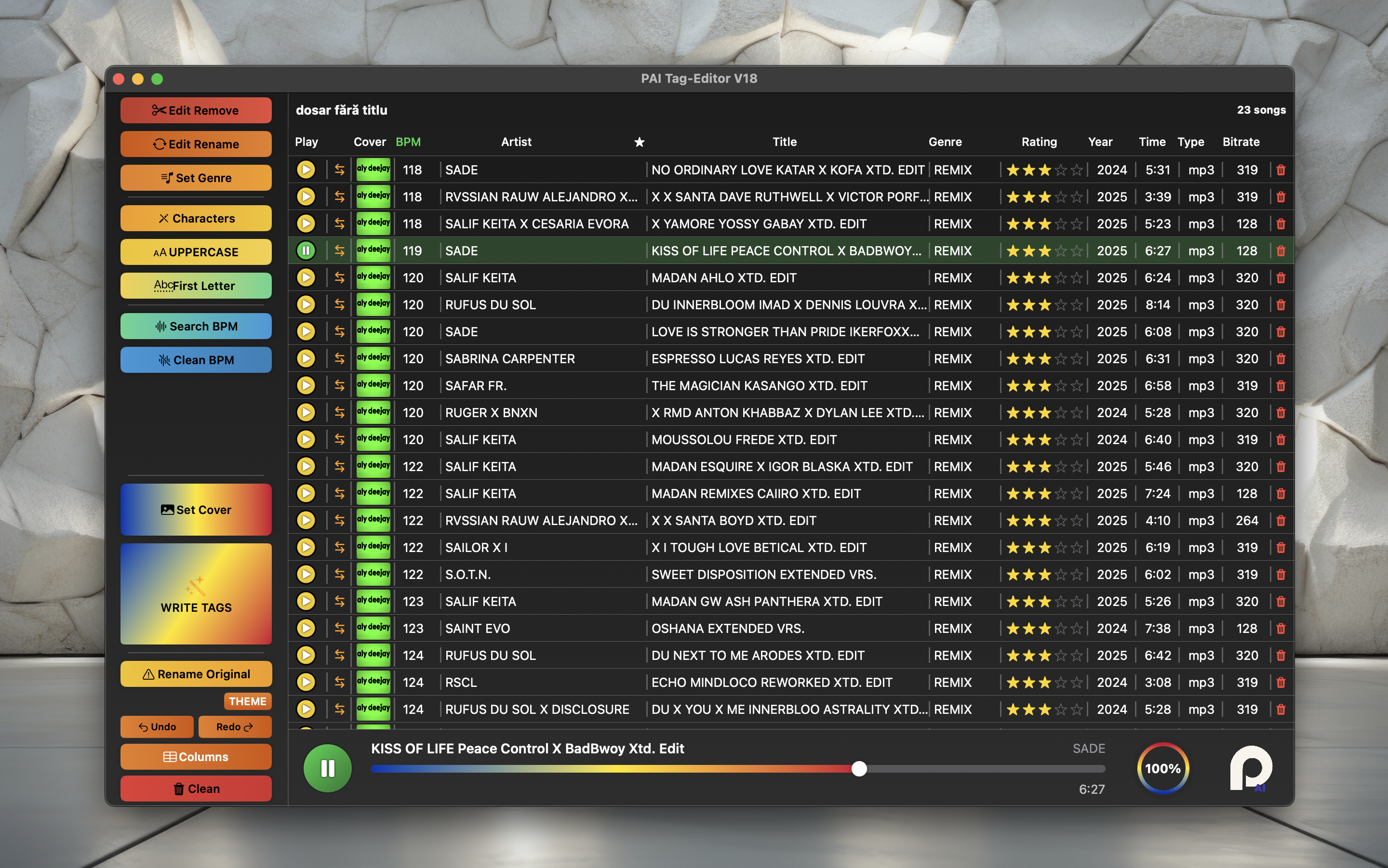This screenshot has height=868, width=1388.
Task: Set fifth star rating on ESPRESSO row
Action: 1077,359
